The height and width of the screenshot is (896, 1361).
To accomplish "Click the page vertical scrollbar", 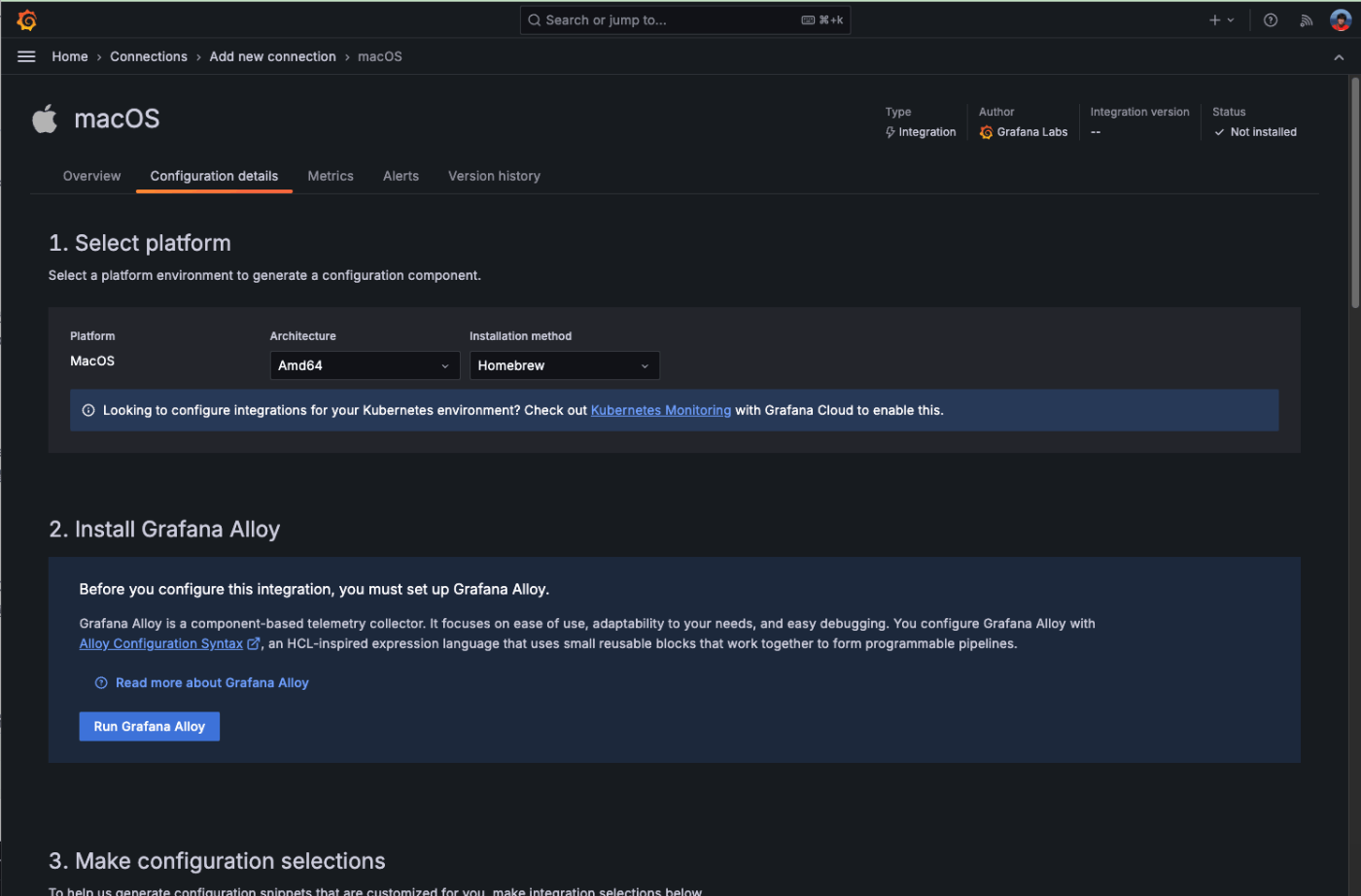I will coord(1354,192).
